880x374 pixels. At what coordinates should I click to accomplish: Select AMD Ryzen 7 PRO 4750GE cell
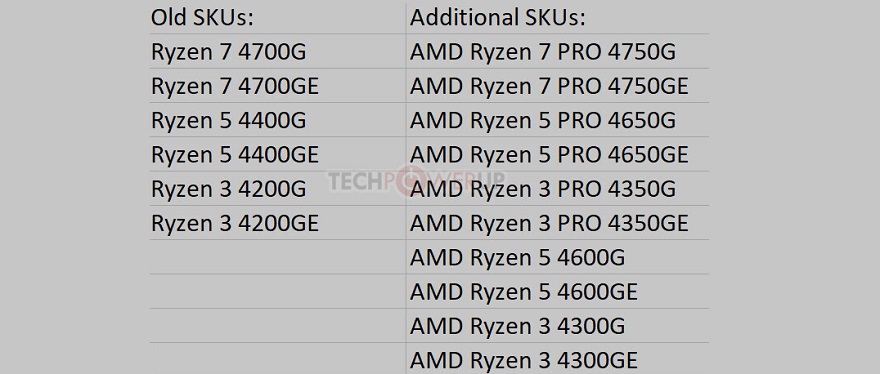[x=557, y=86]
